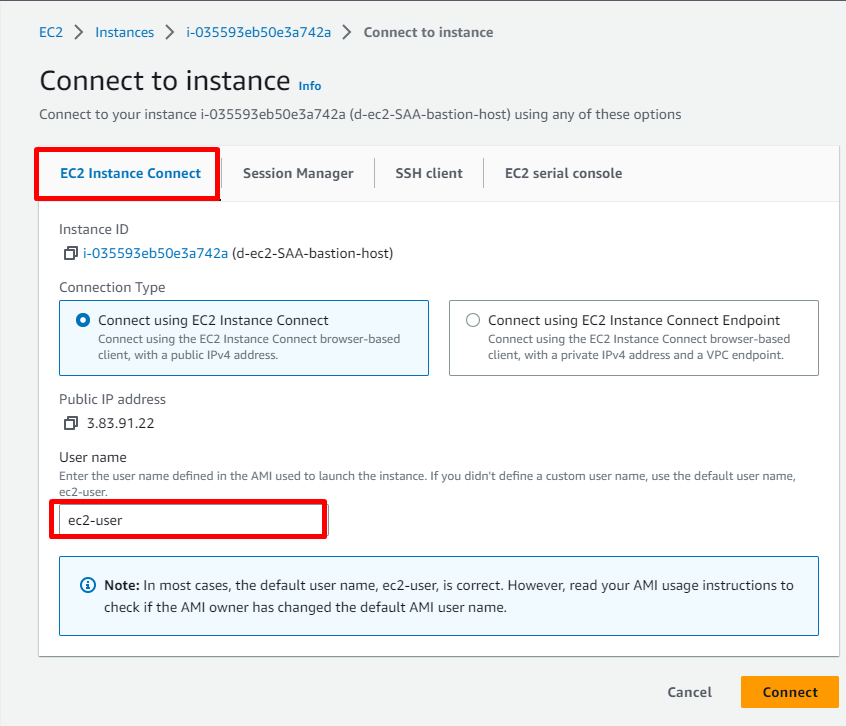Click the Cancel button
Viewport: 846px width, 726px height.
click(x=689, y=692)
